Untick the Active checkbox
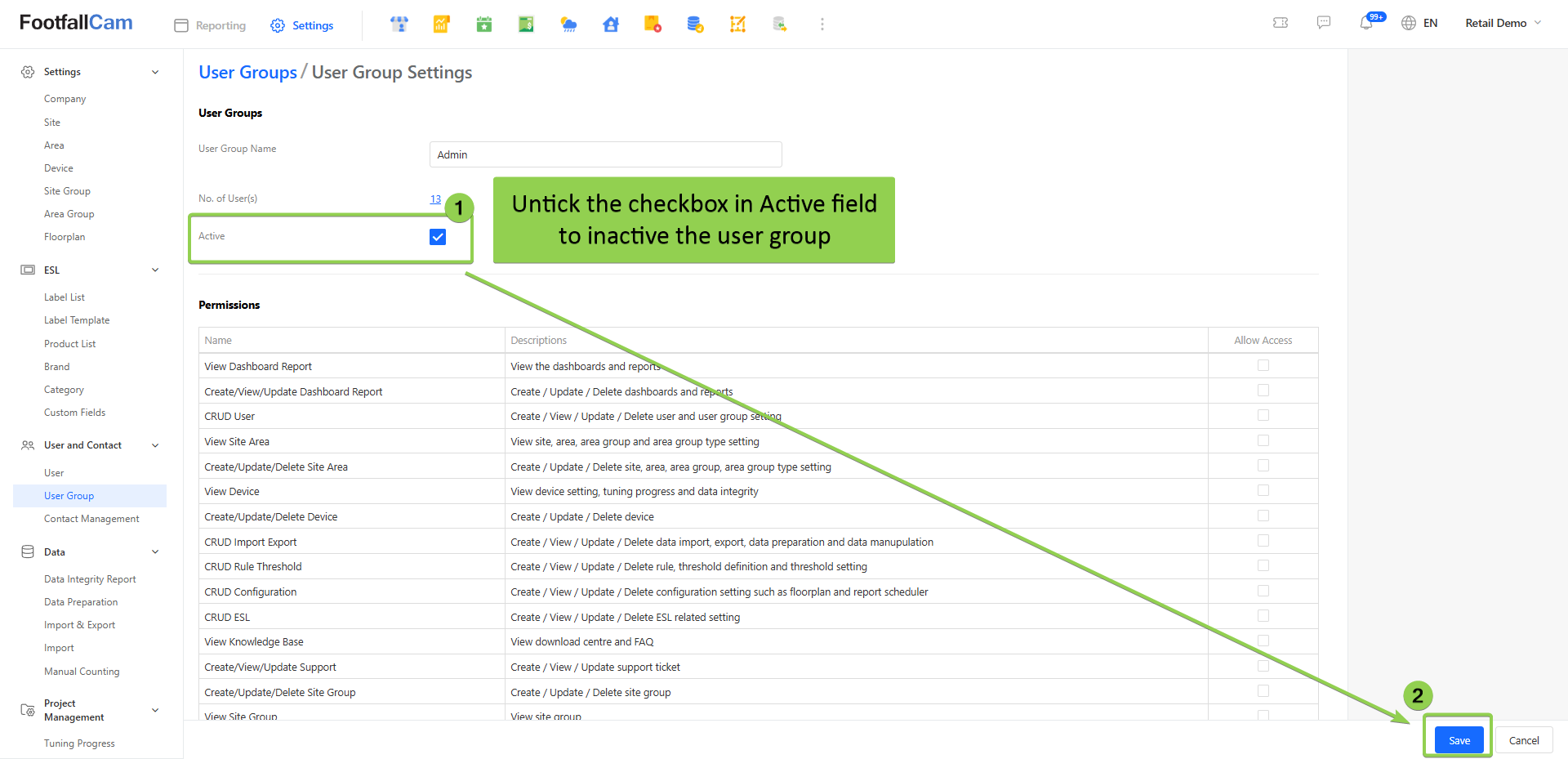 [438, 237]
